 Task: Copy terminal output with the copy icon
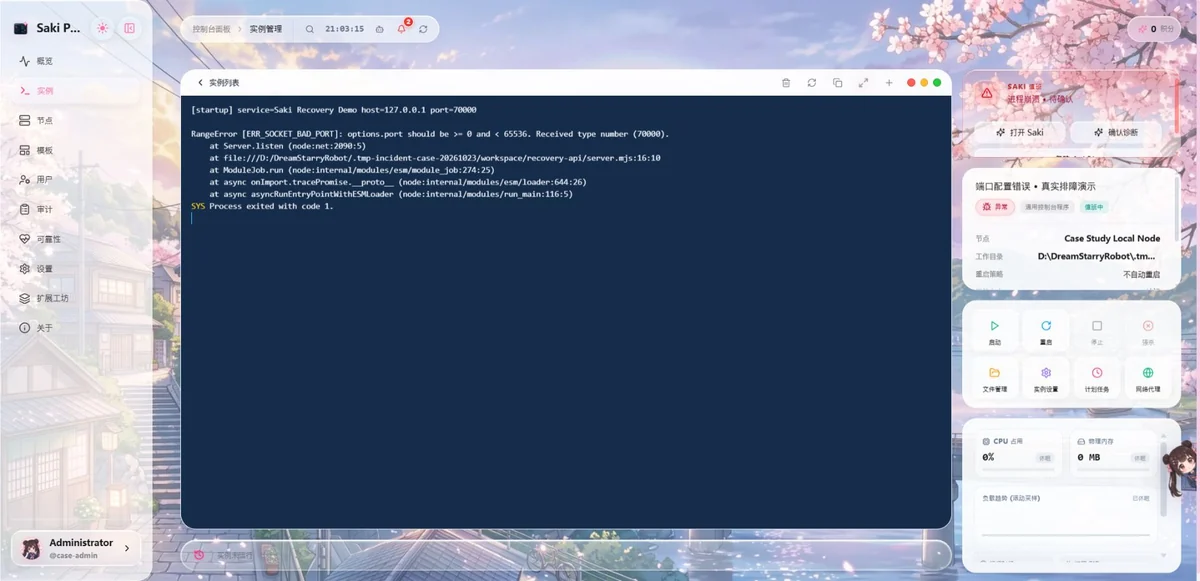838,83
